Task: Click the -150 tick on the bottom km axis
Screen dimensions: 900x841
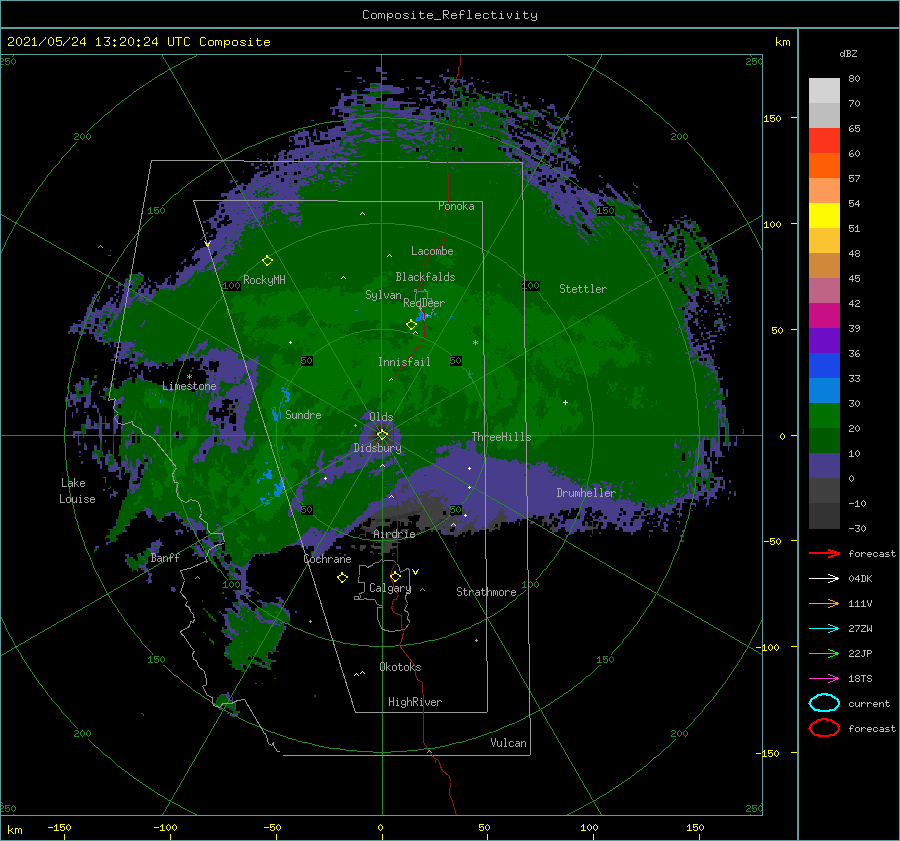Action: click(59, 827)
